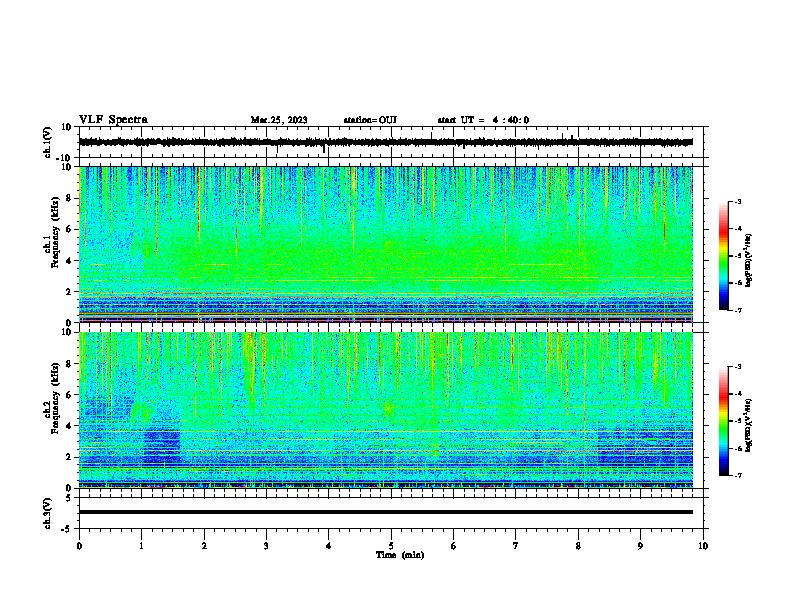Click tick label "1" on Time axis

pyautogui.click(x=141, y=546)
